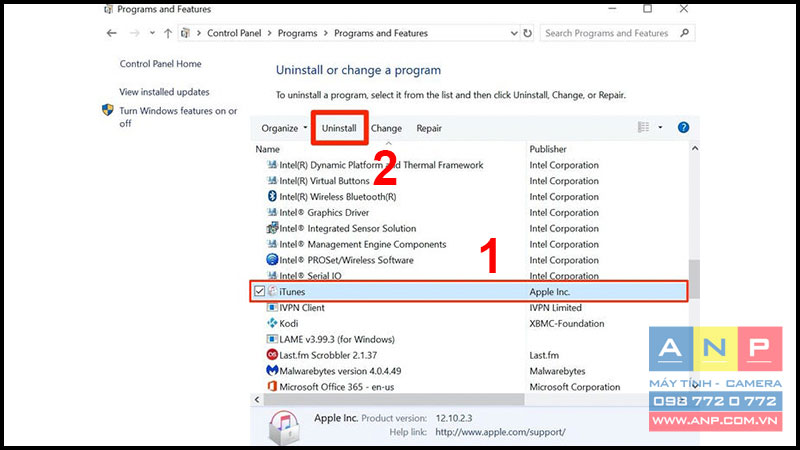Select IVPN Client entry

pos(302,307)
